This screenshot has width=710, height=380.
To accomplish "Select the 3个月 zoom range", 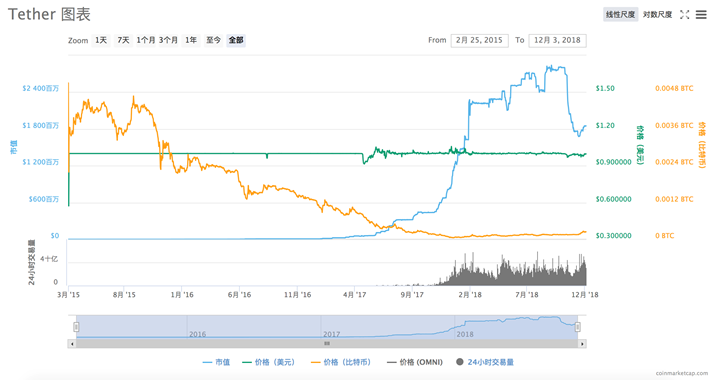I will pos(168,40).
